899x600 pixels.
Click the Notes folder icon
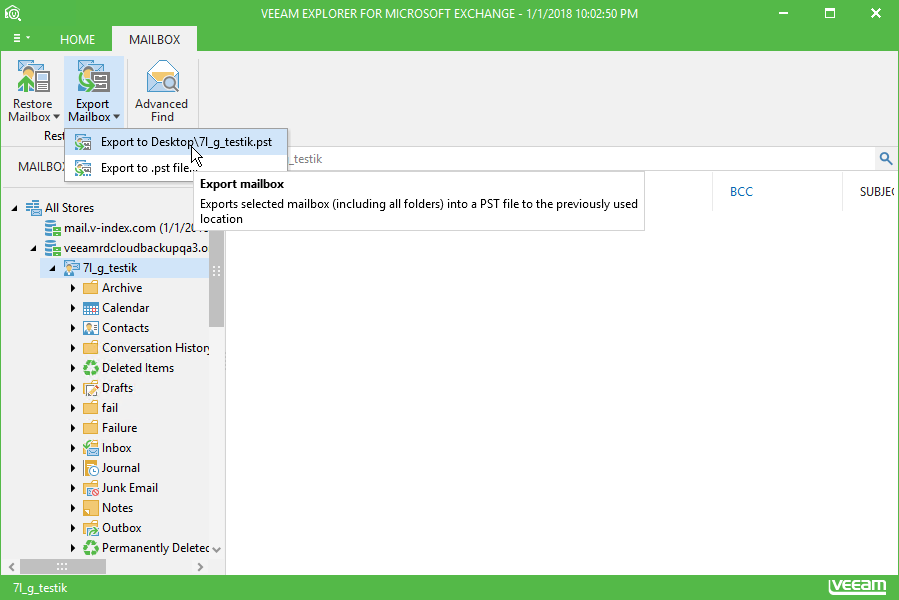(91, 508)
